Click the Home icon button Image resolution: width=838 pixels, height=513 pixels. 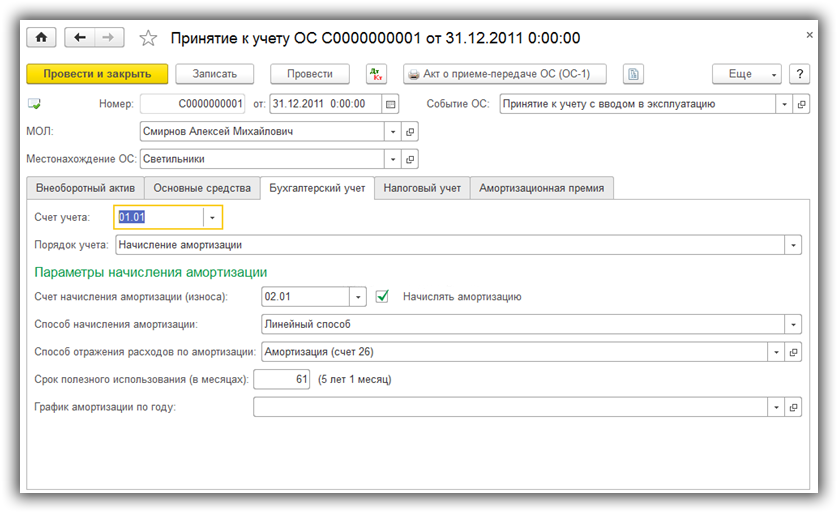point(41,38)
